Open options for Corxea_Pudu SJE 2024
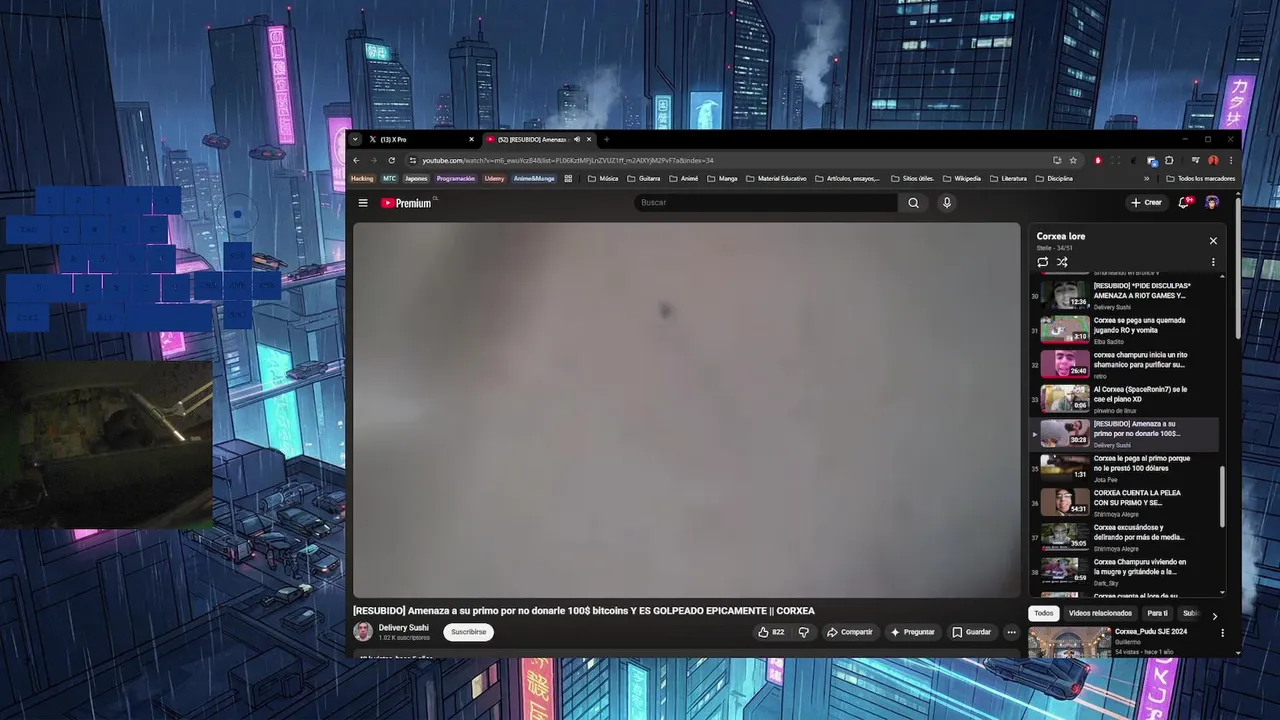Image resolution: width=1280 pixels, height=720 pixels. pyautogui.click(x=1222, y=633)
